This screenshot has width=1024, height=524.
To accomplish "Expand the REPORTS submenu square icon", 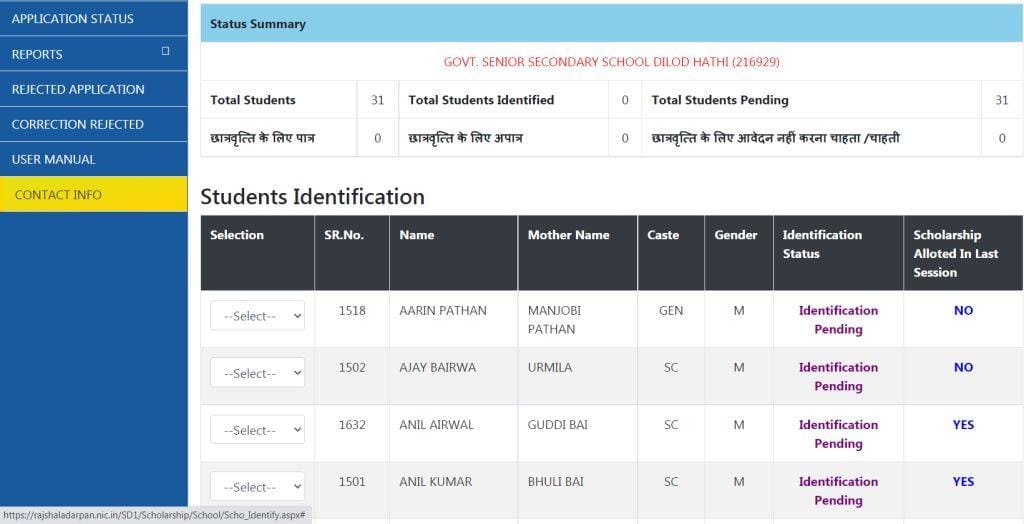I will point(166,51).
